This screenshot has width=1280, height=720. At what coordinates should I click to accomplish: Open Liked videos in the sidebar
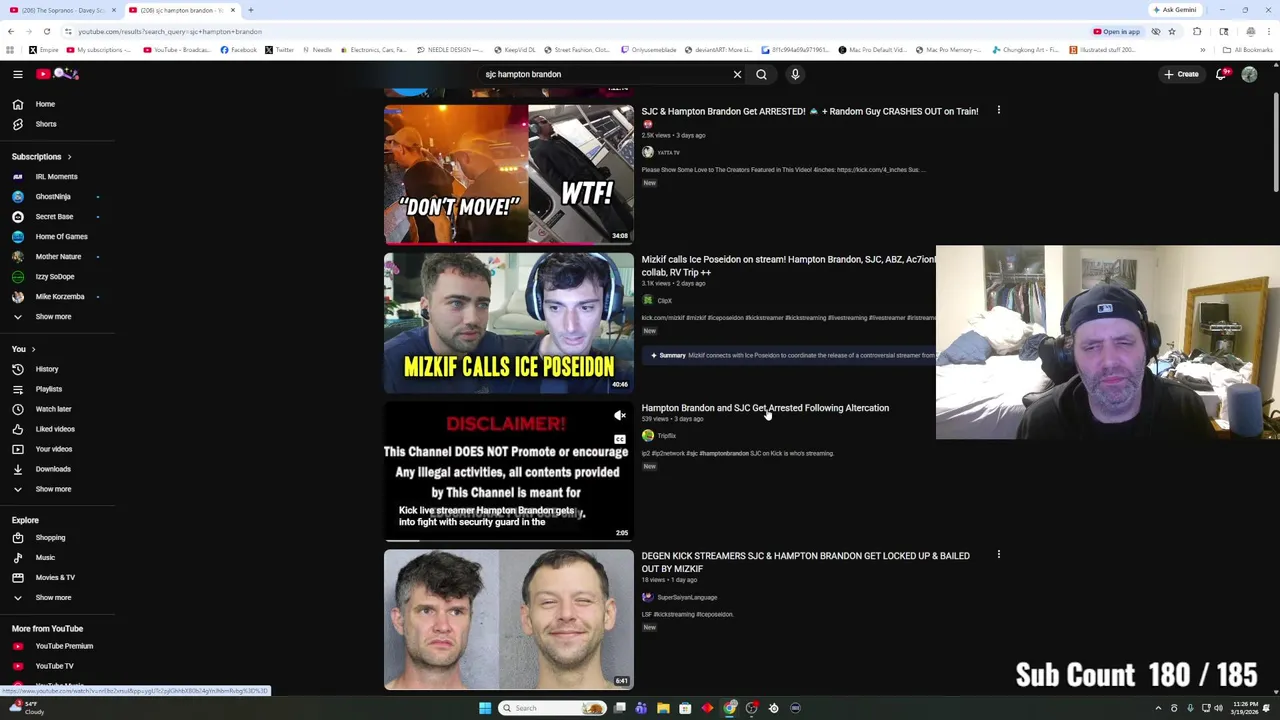point(55,429)
